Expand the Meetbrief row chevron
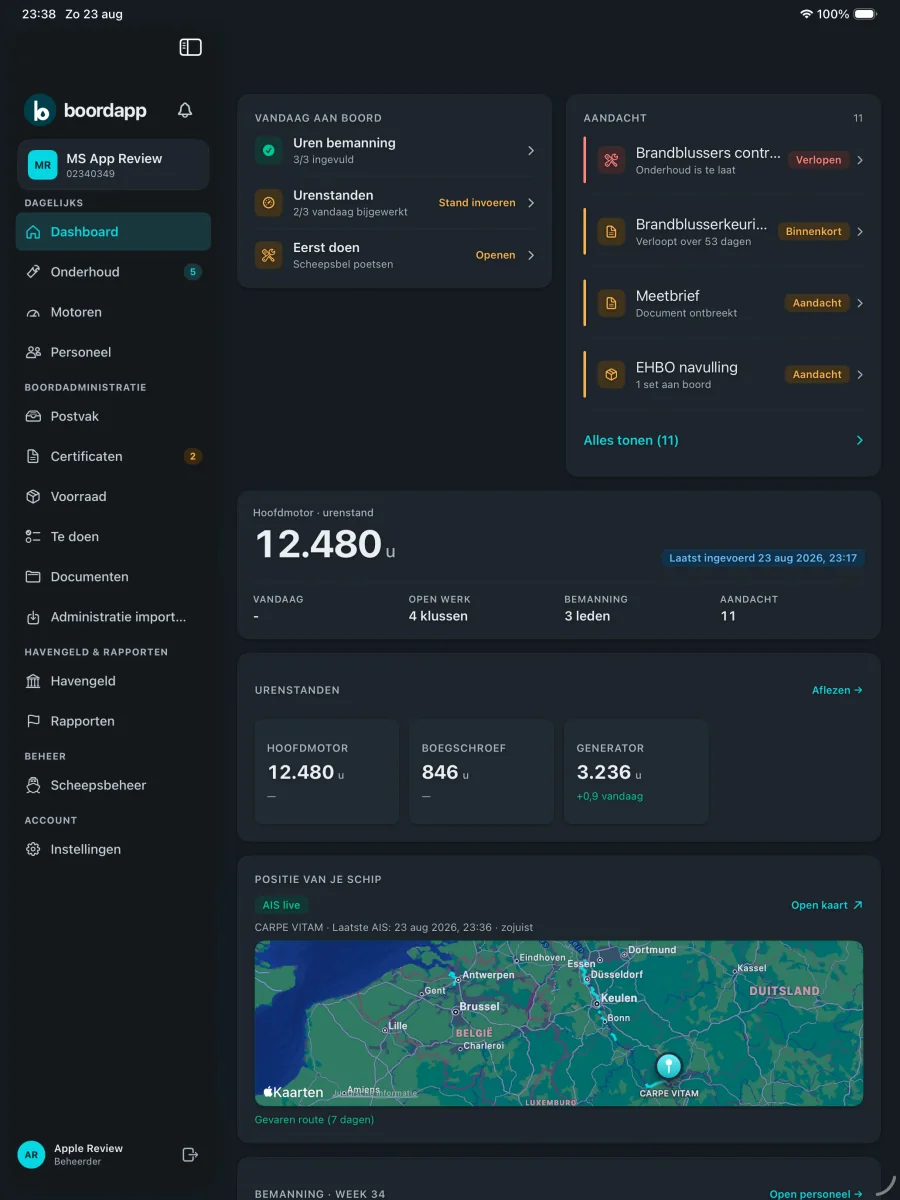 (860, 303)
